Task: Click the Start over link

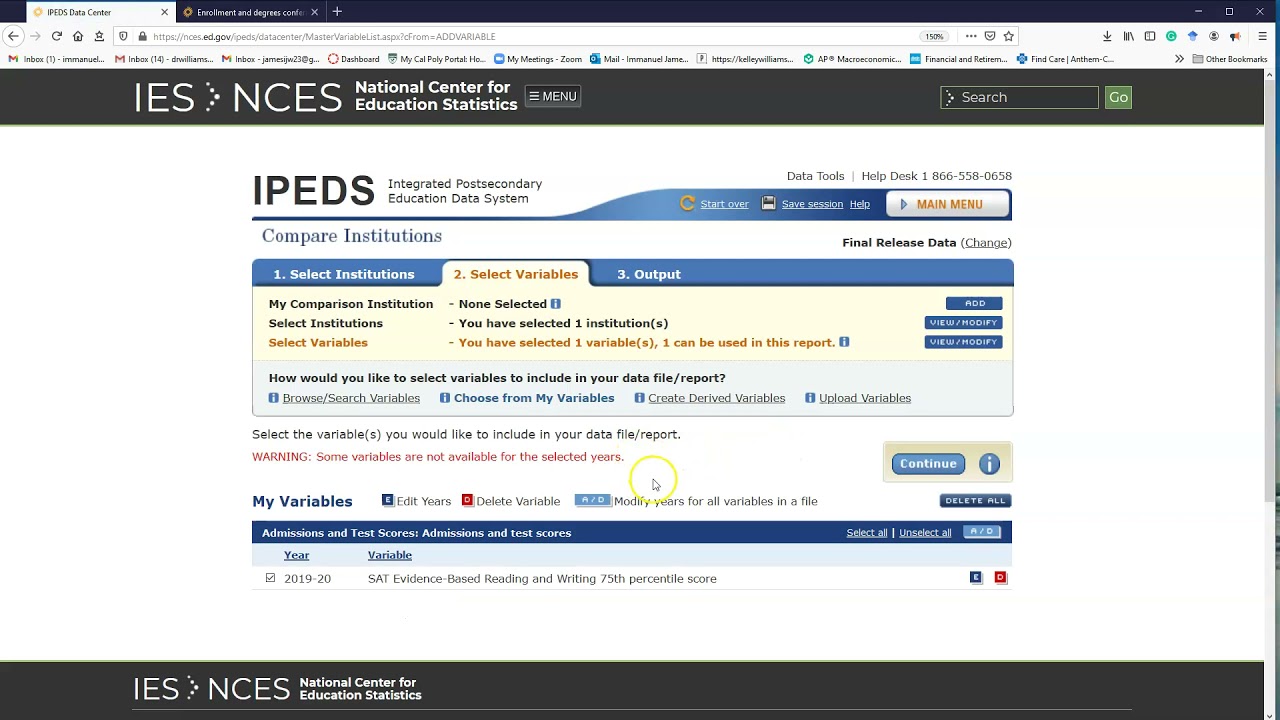Action: pos(724,204)
